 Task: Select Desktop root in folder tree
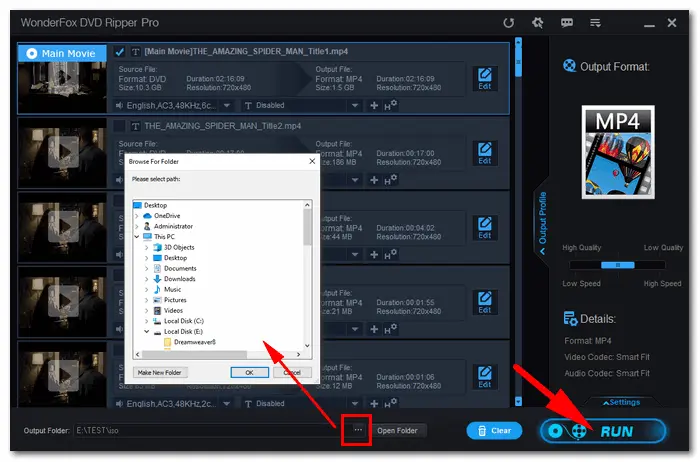point(155,205)
